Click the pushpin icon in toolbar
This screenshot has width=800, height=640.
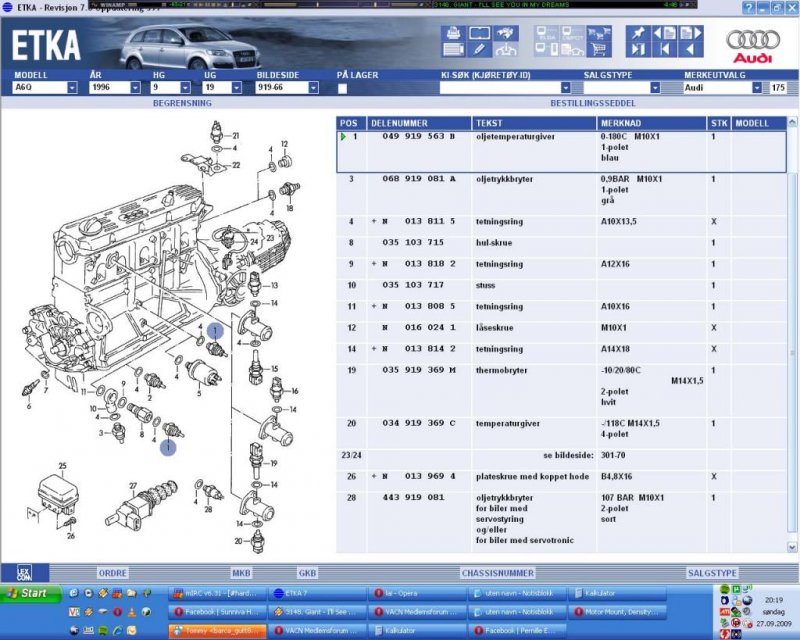point(638,32)
